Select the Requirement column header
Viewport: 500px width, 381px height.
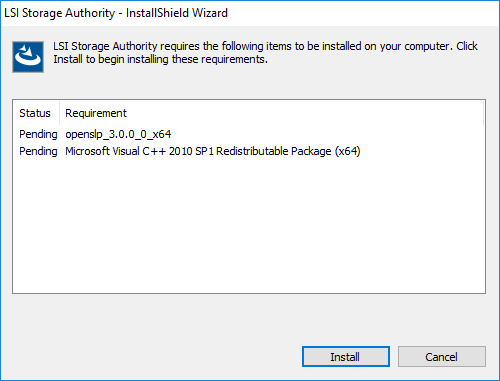click(96, 113)
